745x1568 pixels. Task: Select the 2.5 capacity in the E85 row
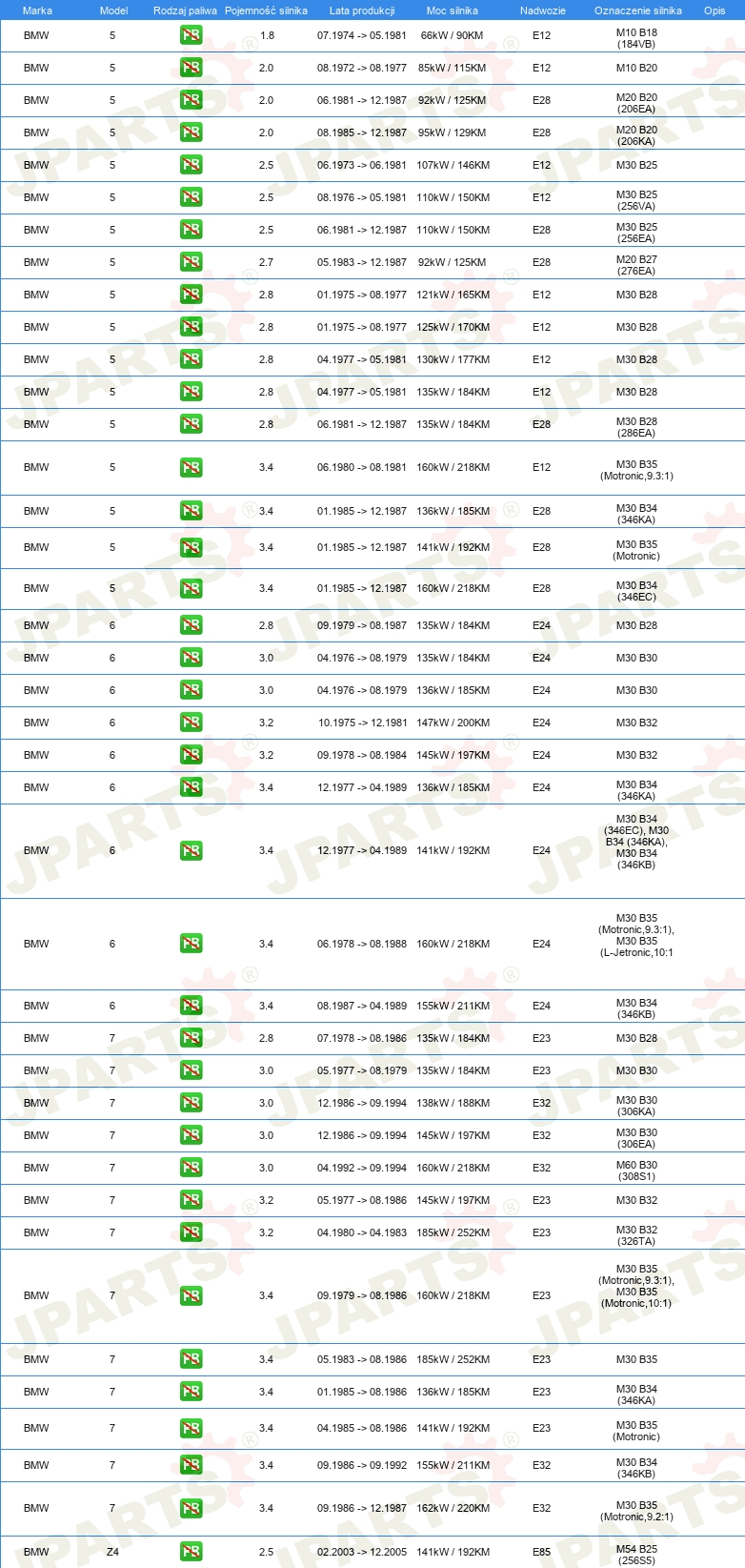click(x=266, y=1552)
